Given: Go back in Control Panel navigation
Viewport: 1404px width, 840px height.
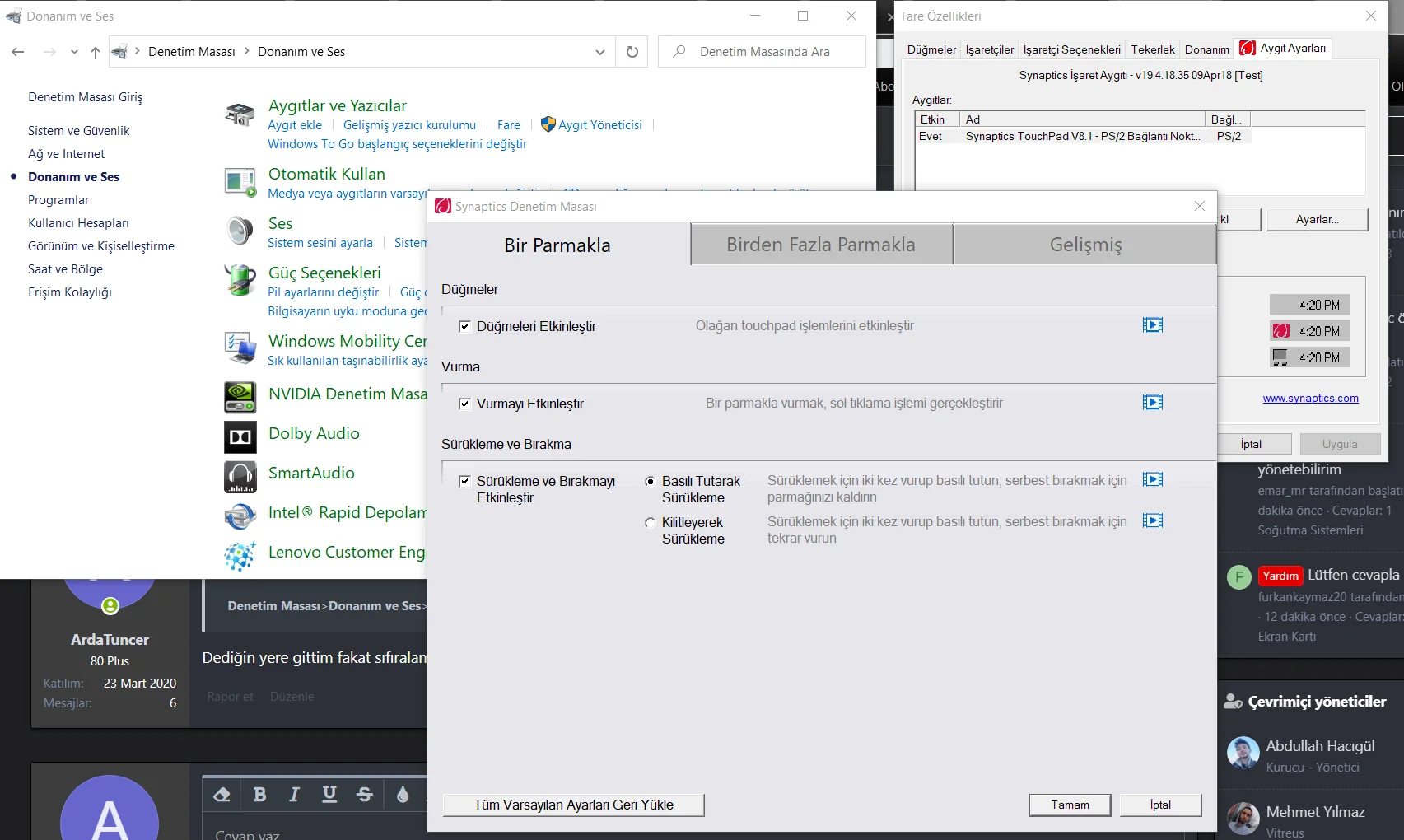Looking at the screenshot, I should [18, 52].
